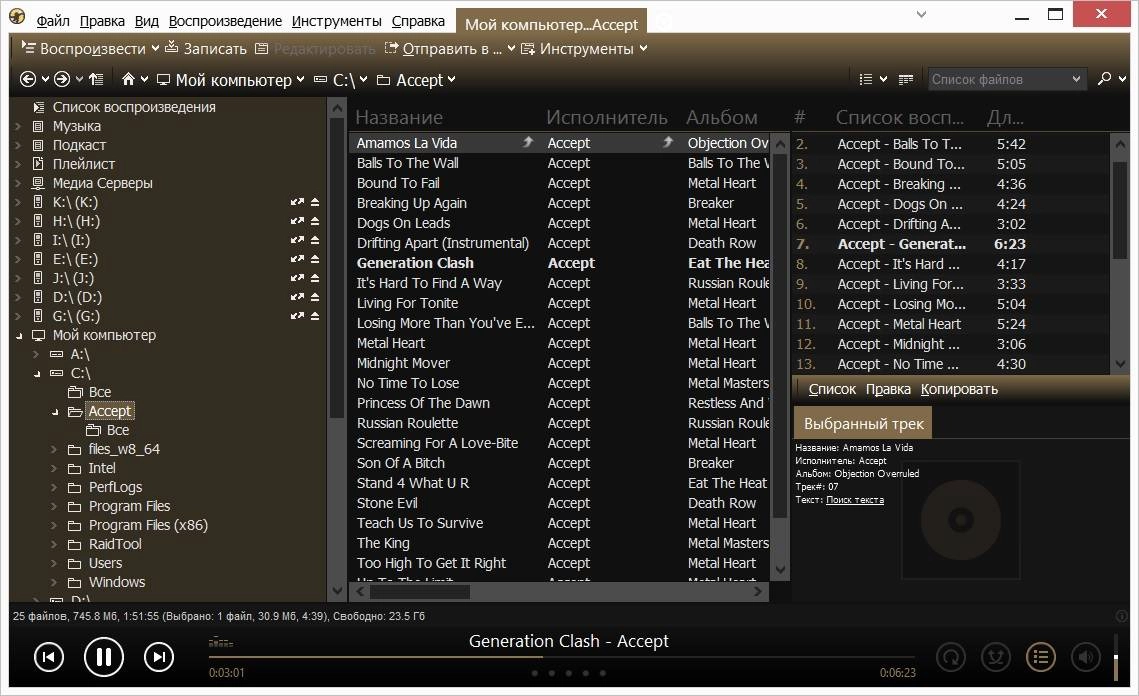Adjust the vertical volume slider

pos(1116,657)
